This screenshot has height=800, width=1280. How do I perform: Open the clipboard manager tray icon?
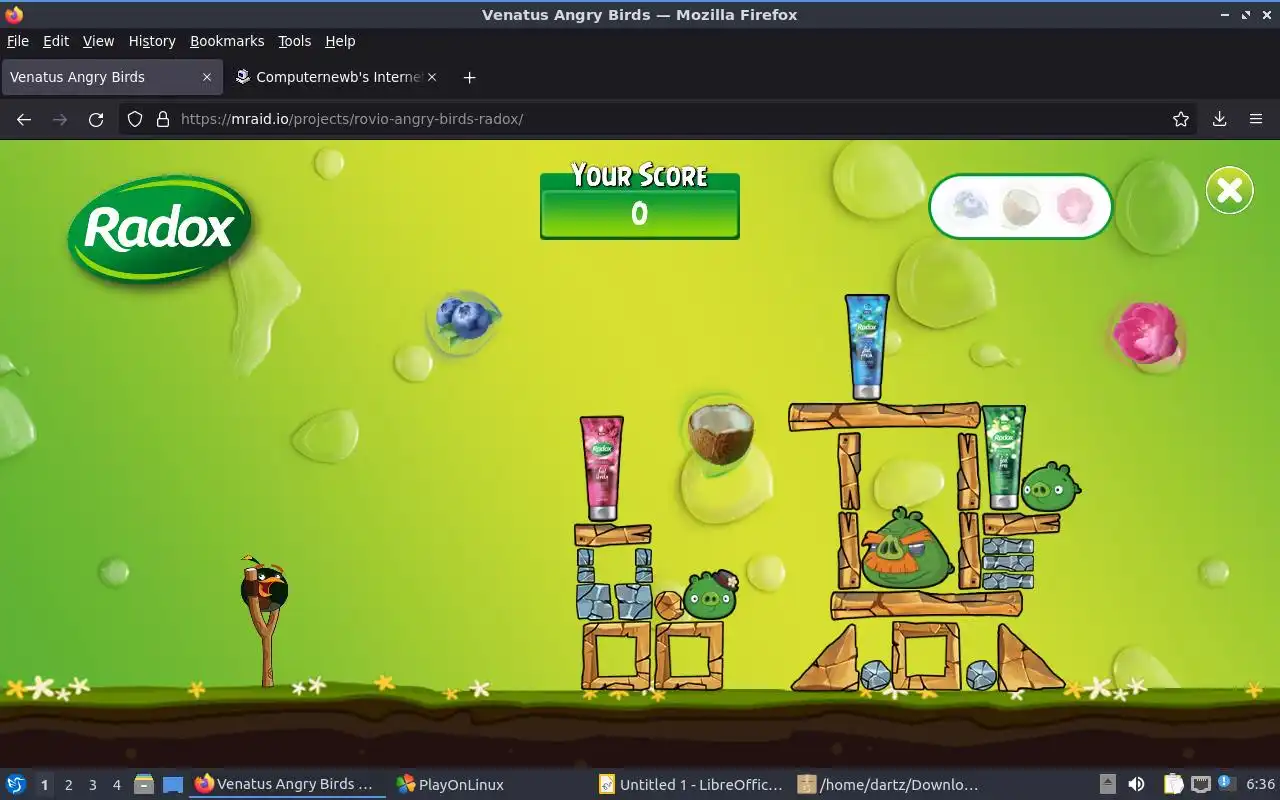(x=1173, y=785)
